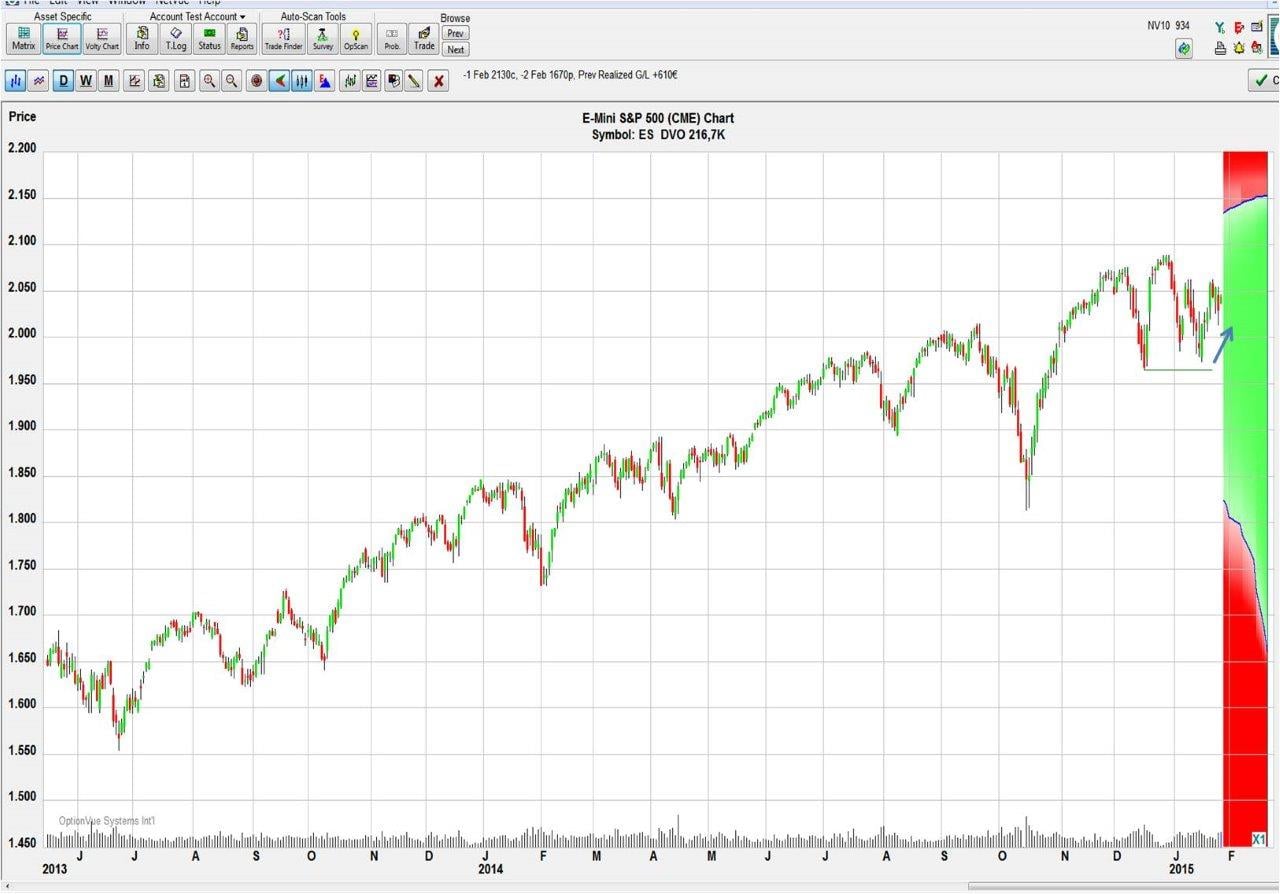
Task: Toggle the green-red projection cone button
Action: pos(280,81)
